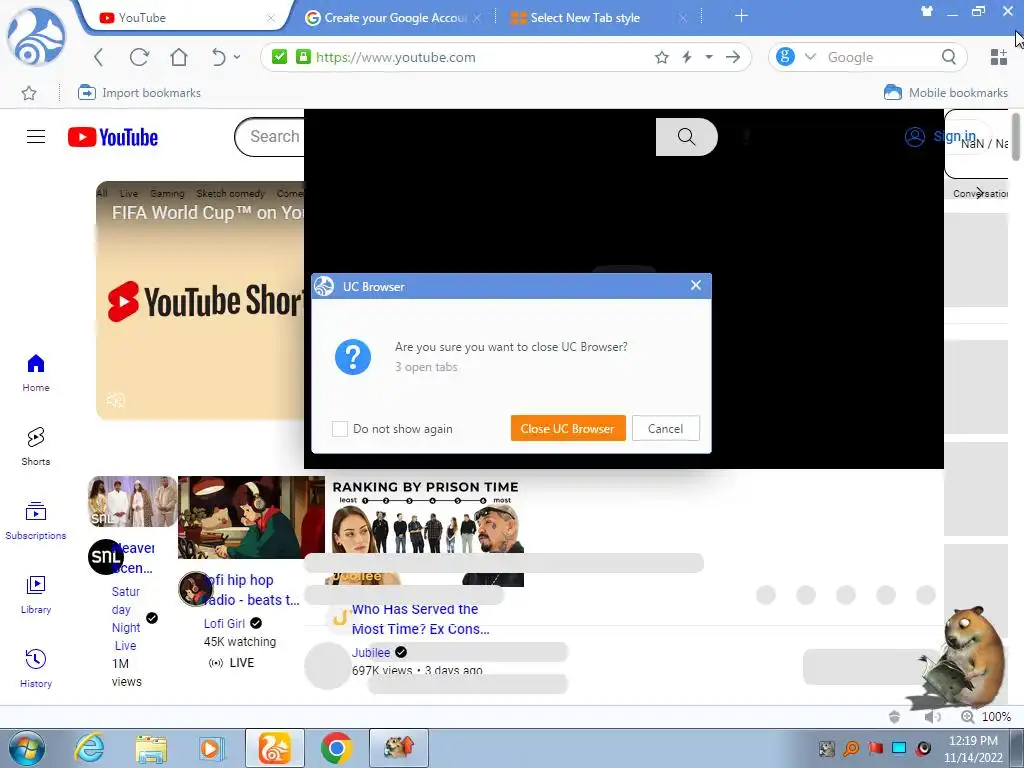Switch to Create your Google Account tab
Viewport: 1024px width, 768px height.
point(393,18)
